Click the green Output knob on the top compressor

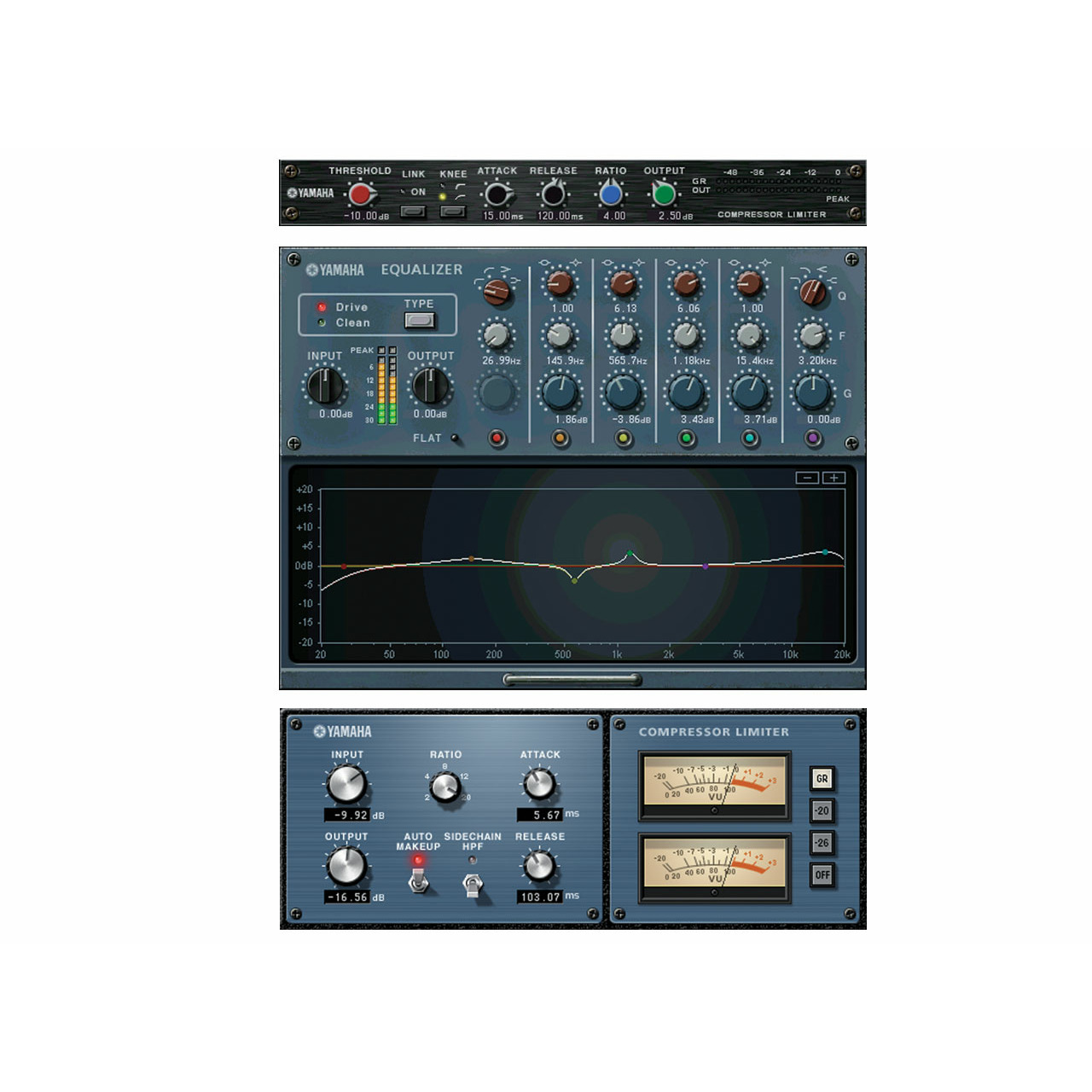click(x=664, y=195)
